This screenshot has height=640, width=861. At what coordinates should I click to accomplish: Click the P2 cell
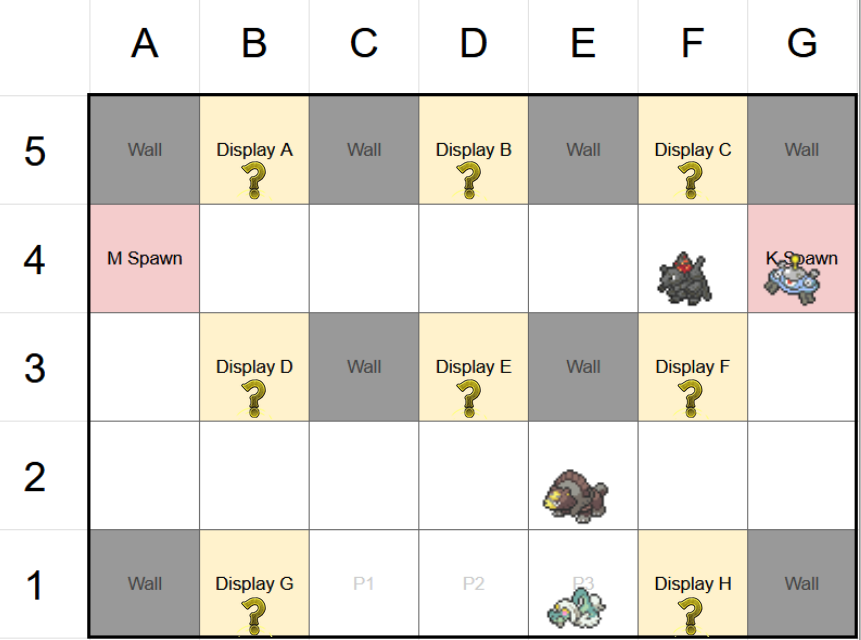point(473,583)
